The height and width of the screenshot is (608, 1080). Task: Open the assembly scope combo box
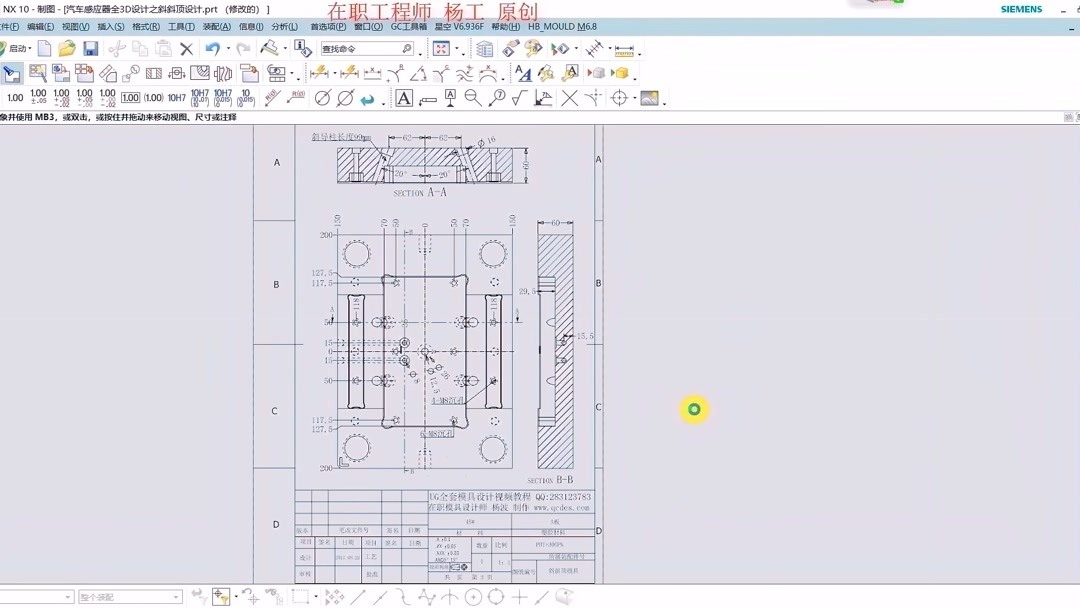click(130, 596)
